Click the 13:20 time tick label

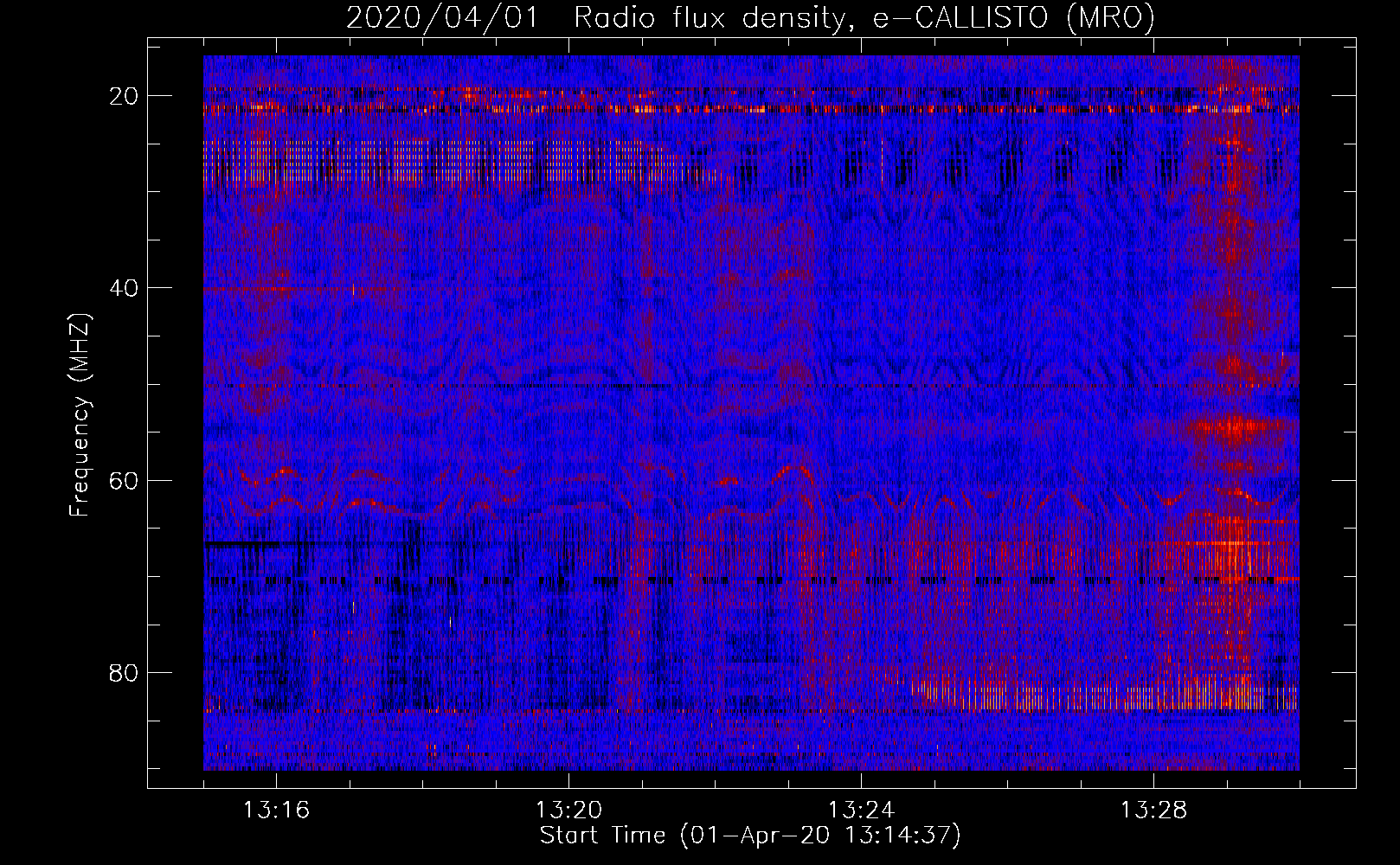[568, 811]
